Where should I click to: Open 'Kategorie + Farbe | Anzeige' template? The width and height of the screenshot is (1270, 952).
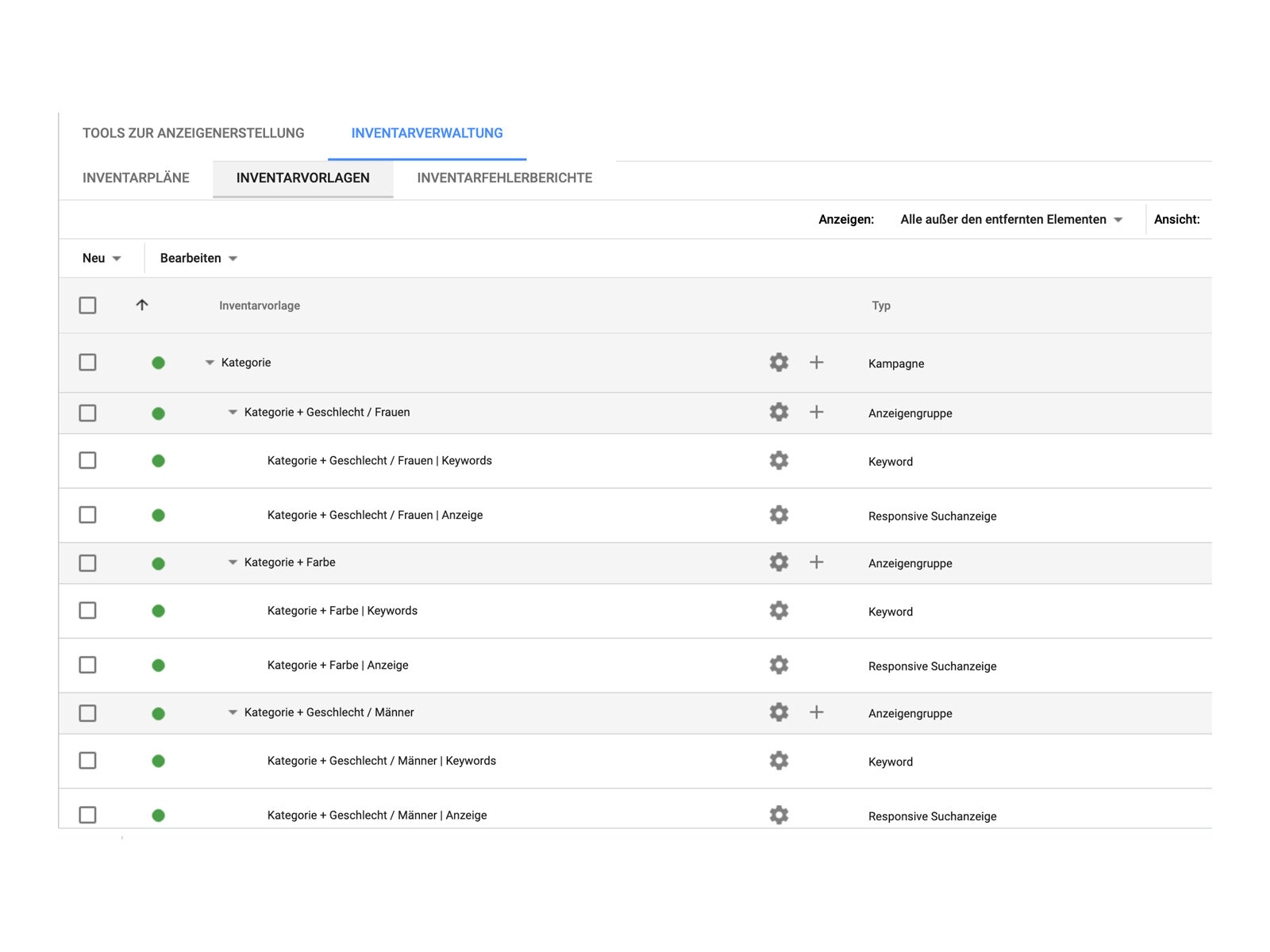pyautogui.click(x=338, y=665)
